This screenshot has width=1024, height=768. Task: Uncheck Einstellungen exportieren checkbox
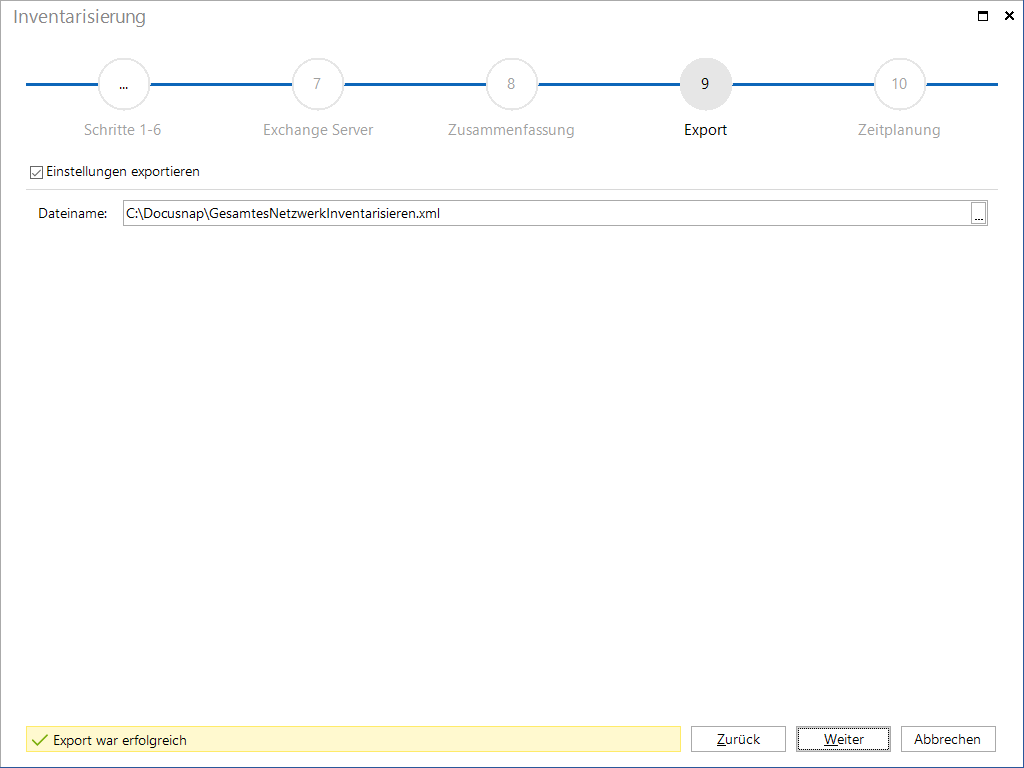point(37,172)
